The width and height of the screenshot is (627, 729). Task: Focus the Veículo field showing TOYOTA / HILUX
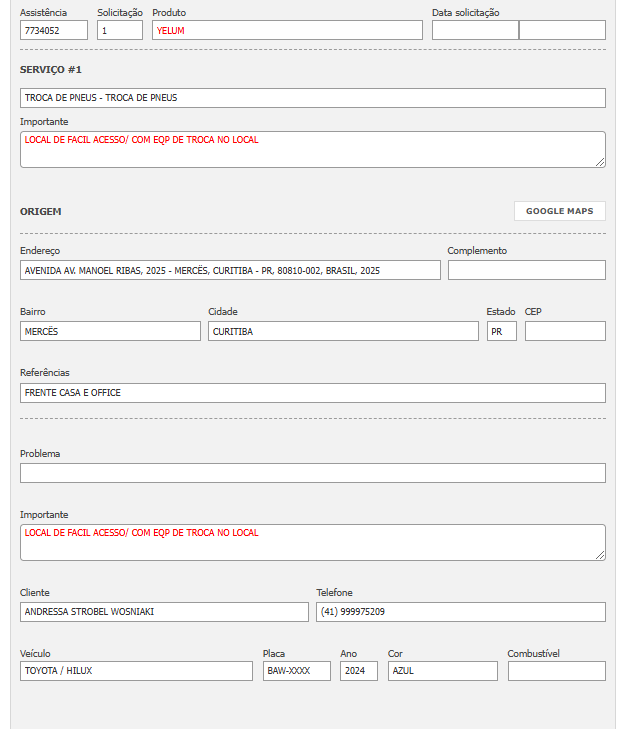click(x=136, y=671)
